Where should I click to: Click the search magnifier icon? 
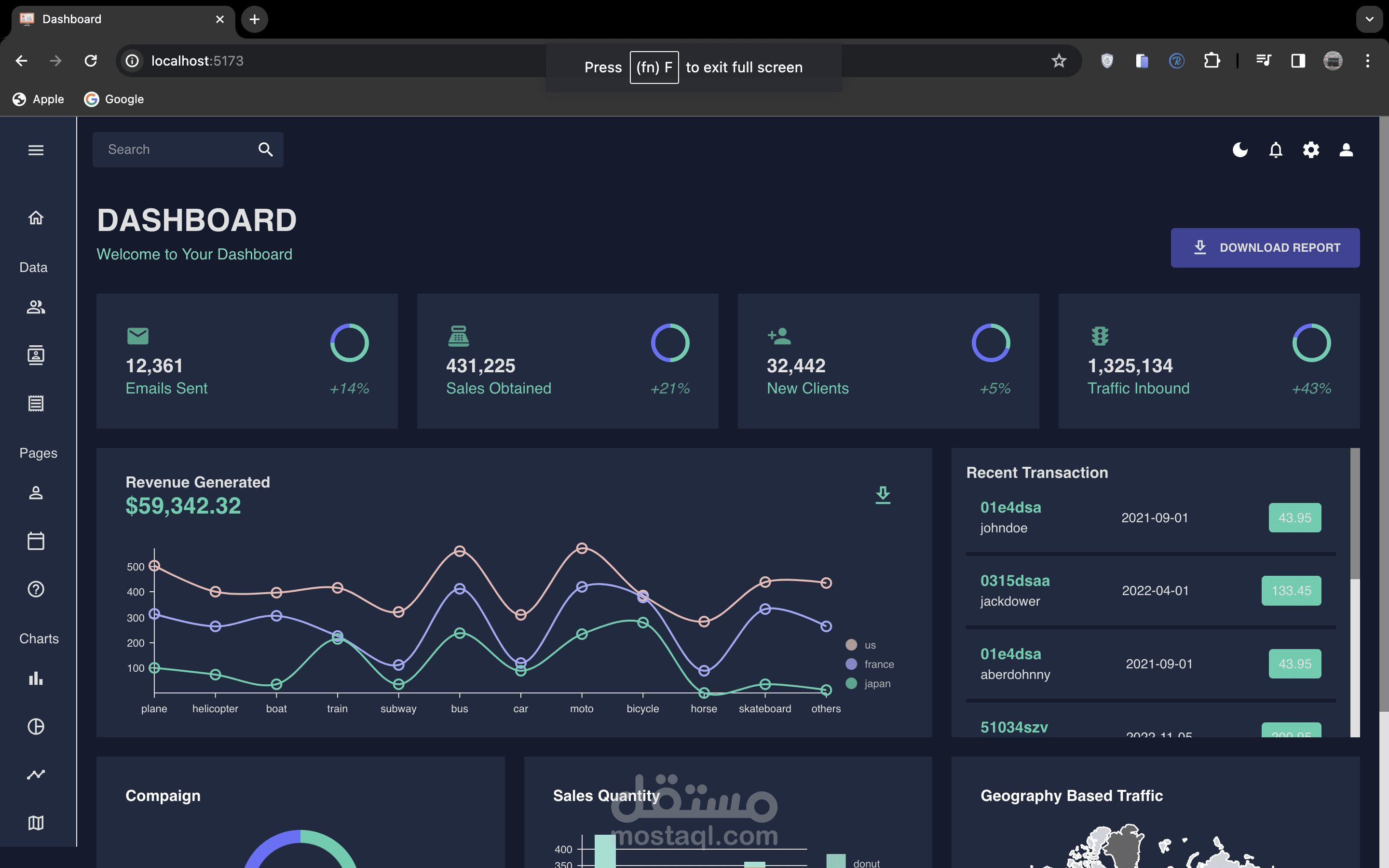pyautogui.click(x=265, y=149)
